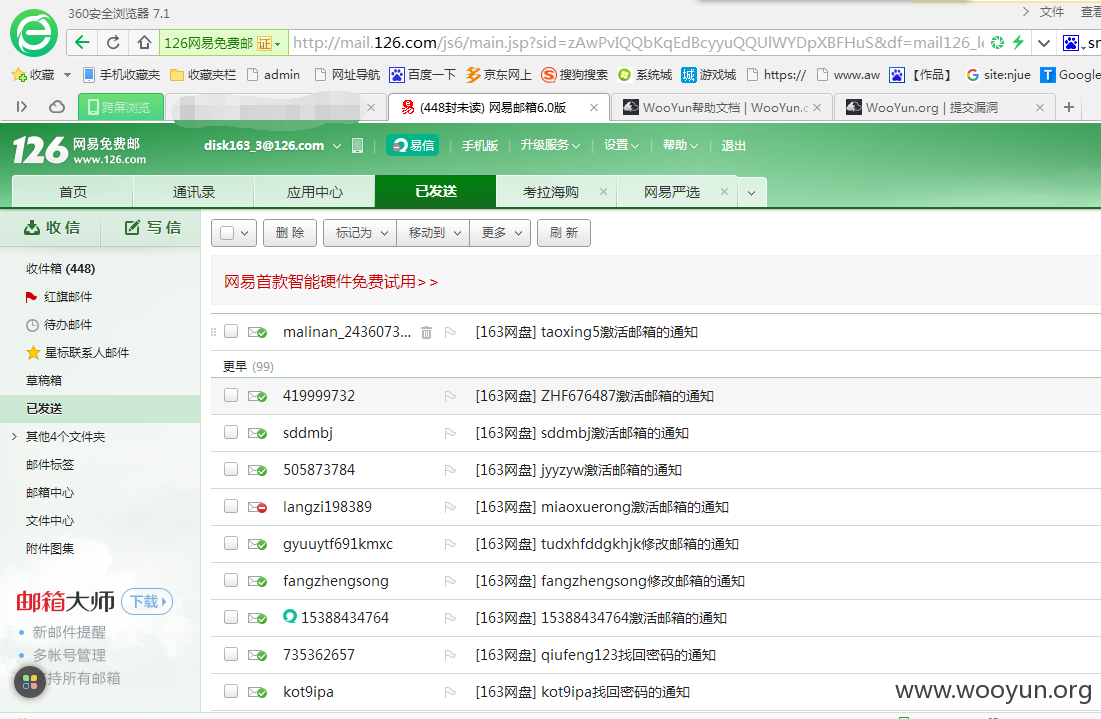
Task: Tick checkbox for sddmbj message
Action: [231, 432]
